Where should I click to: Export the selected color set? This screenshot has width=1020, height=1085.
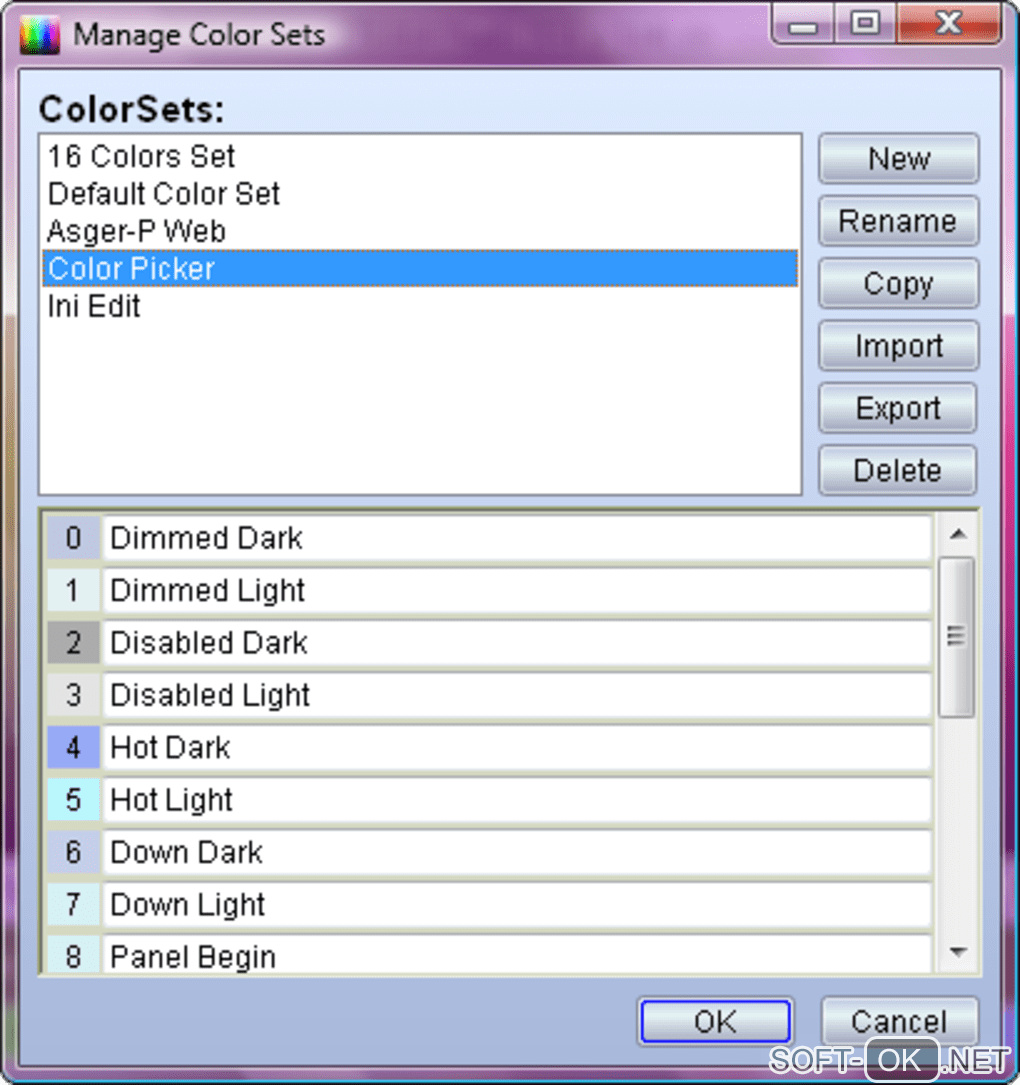coord(898,408)
